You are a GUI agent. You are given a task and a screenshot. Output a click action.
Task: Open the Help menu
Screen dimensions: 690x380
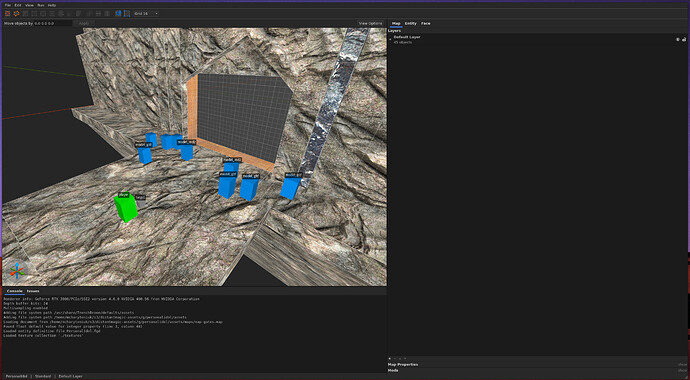point(52,5)
